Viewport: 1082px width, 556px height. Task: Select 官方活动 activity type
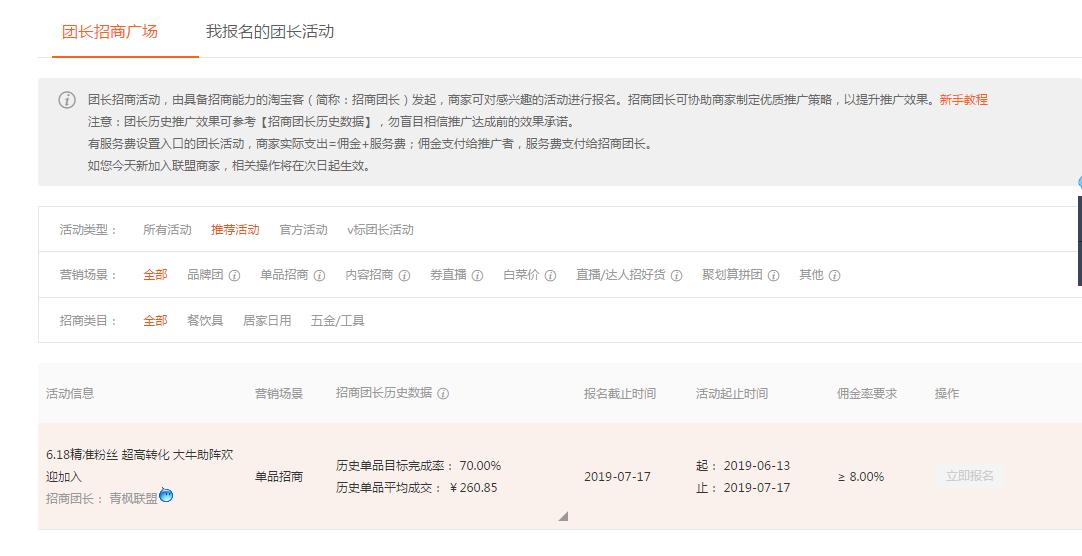point(304,230)
